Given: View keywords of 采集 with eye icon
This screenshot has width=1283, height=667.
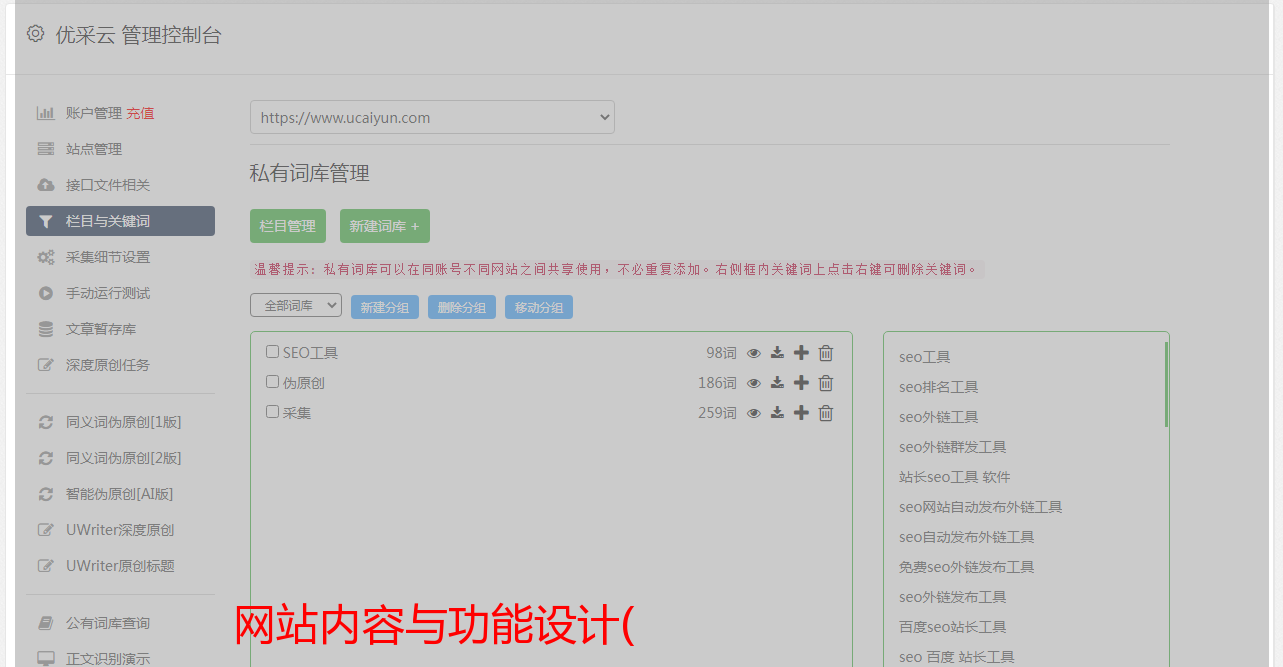Looking at the screenshot, I should click(754, 413).
